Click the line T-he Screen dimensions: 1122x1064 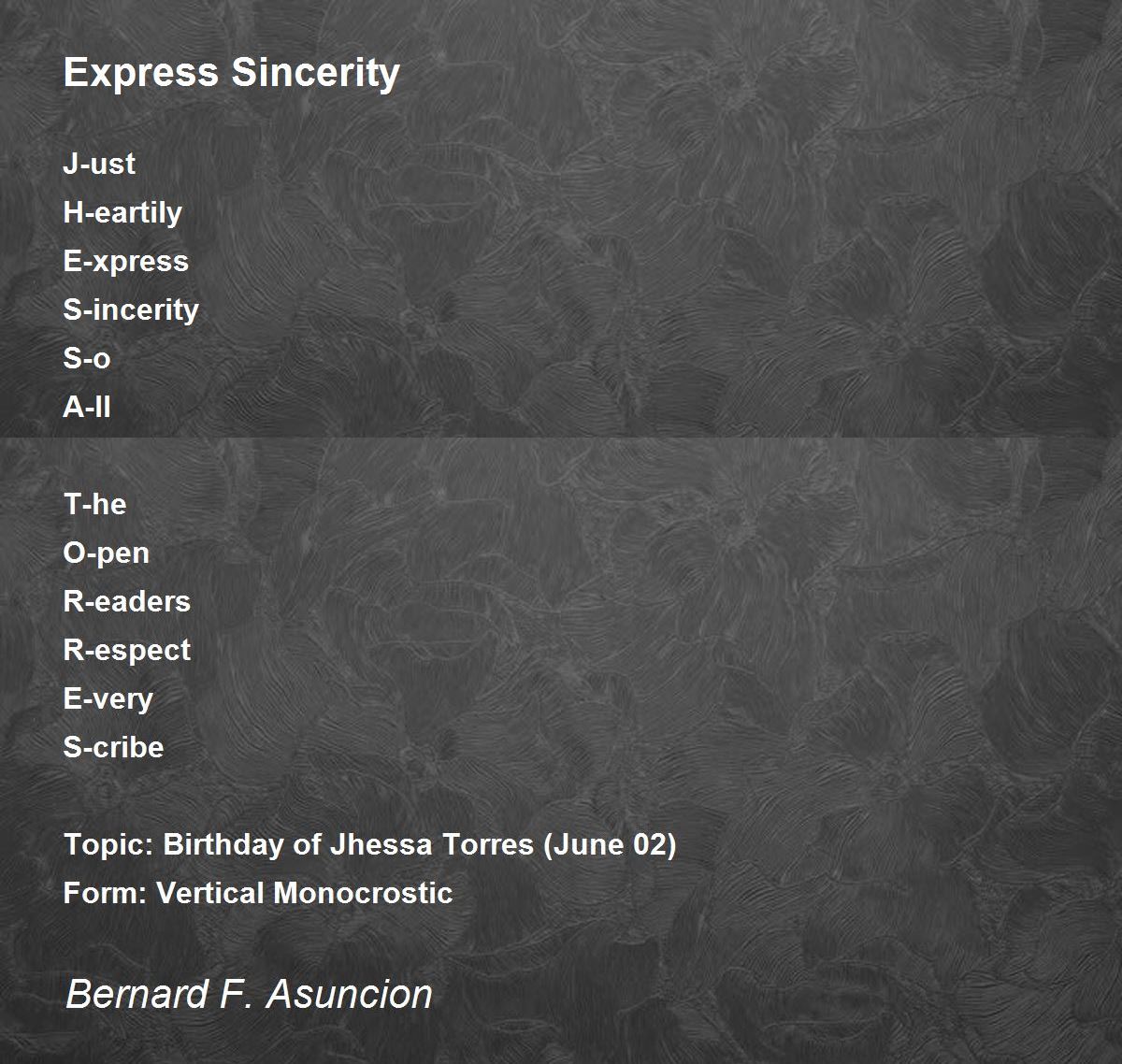tap(94, 504)
